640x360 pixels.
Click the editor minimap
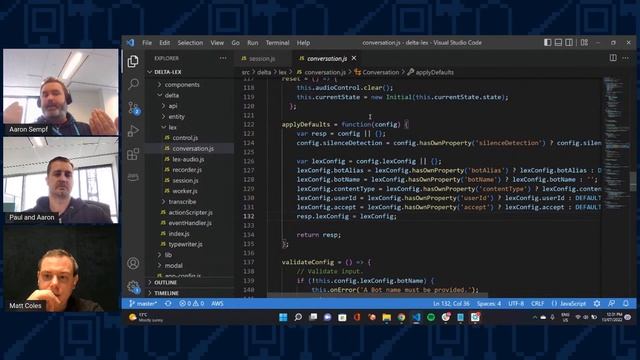[x=617, y=143]
